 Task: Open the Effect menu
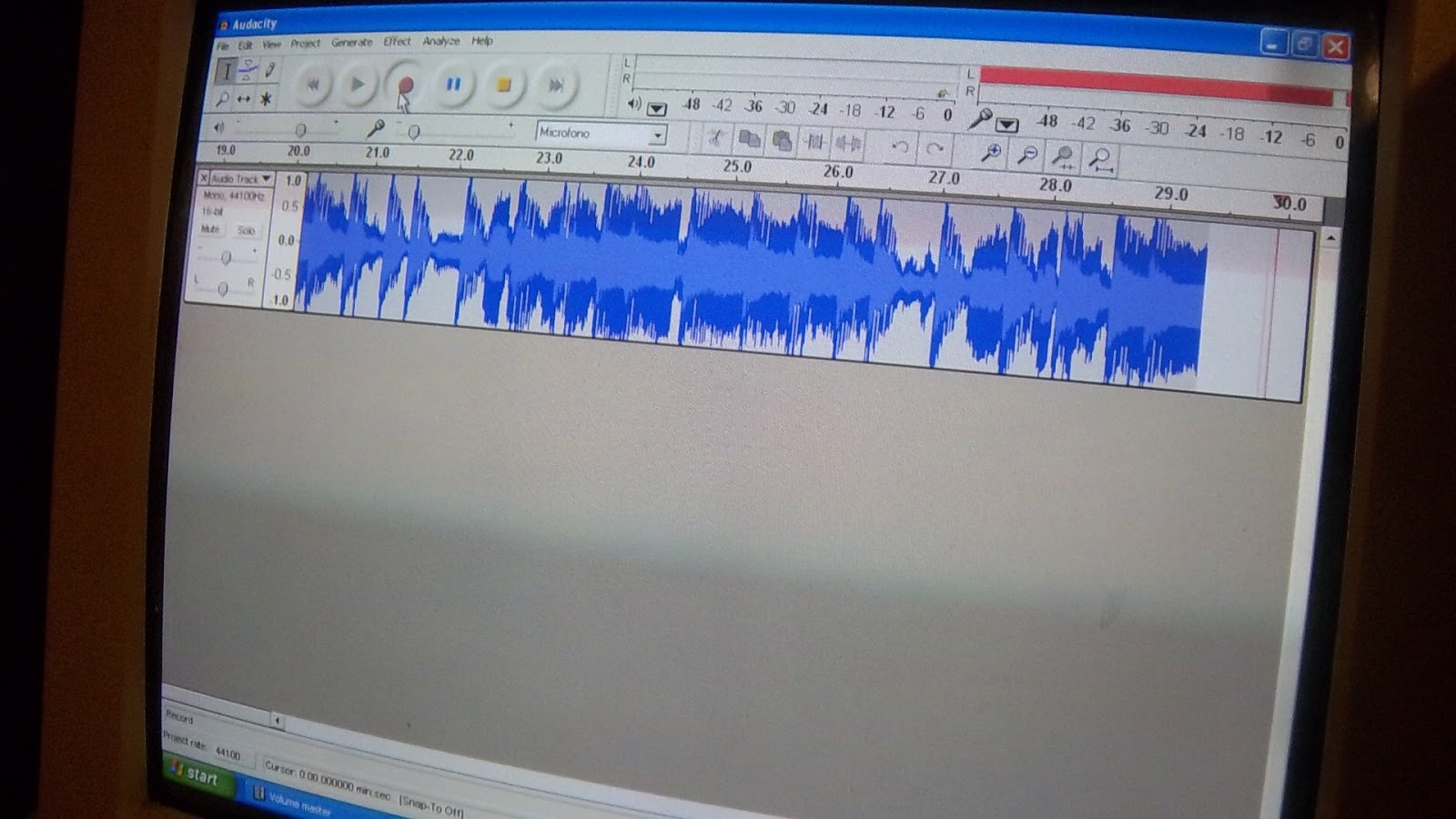pos(397,41)
